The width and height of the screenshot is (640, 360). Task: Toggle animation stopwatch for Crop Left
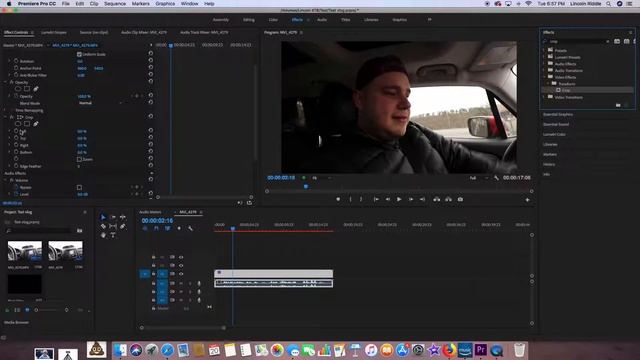coord(16,131)
